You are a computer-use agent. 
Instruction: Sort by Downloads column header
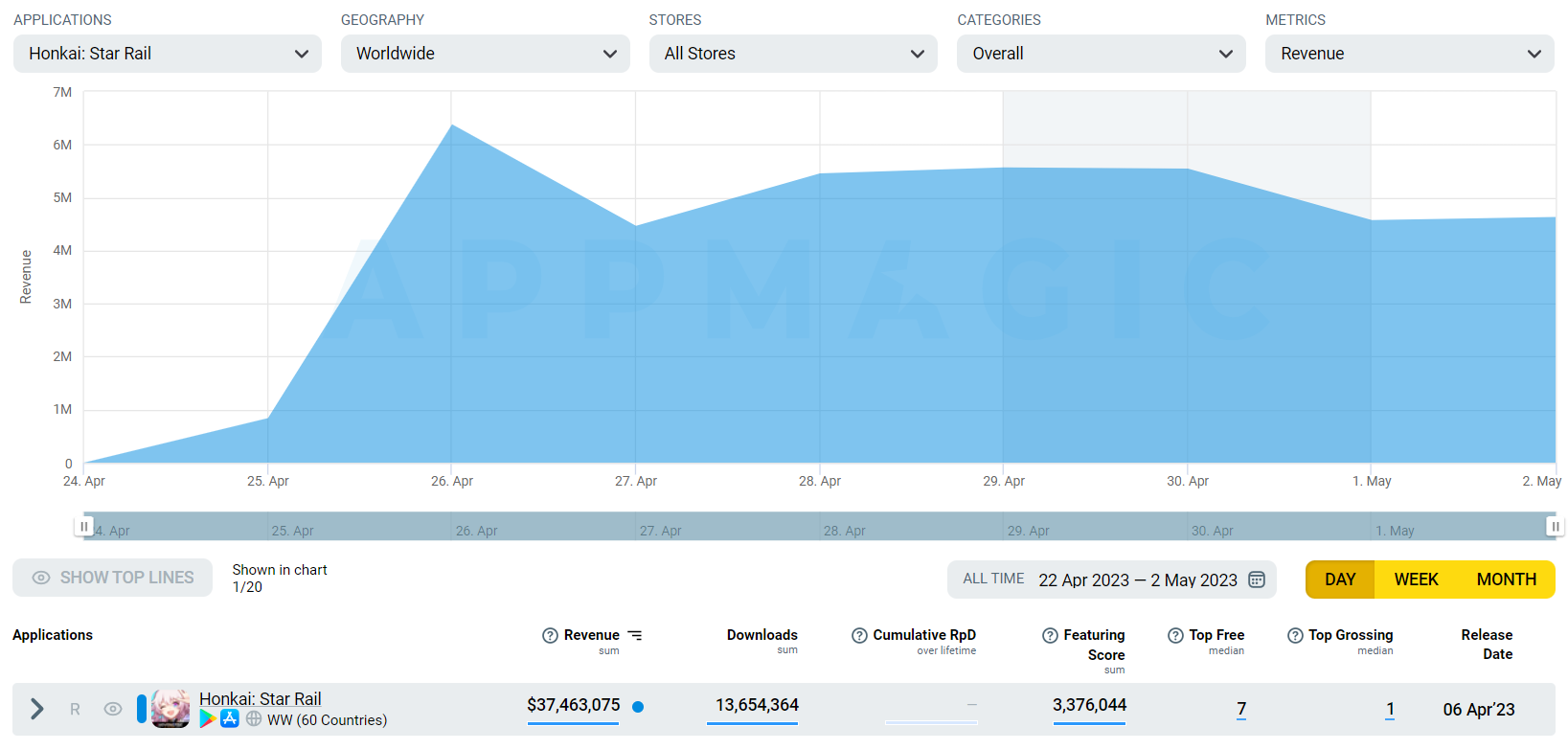tap(762, 635)
